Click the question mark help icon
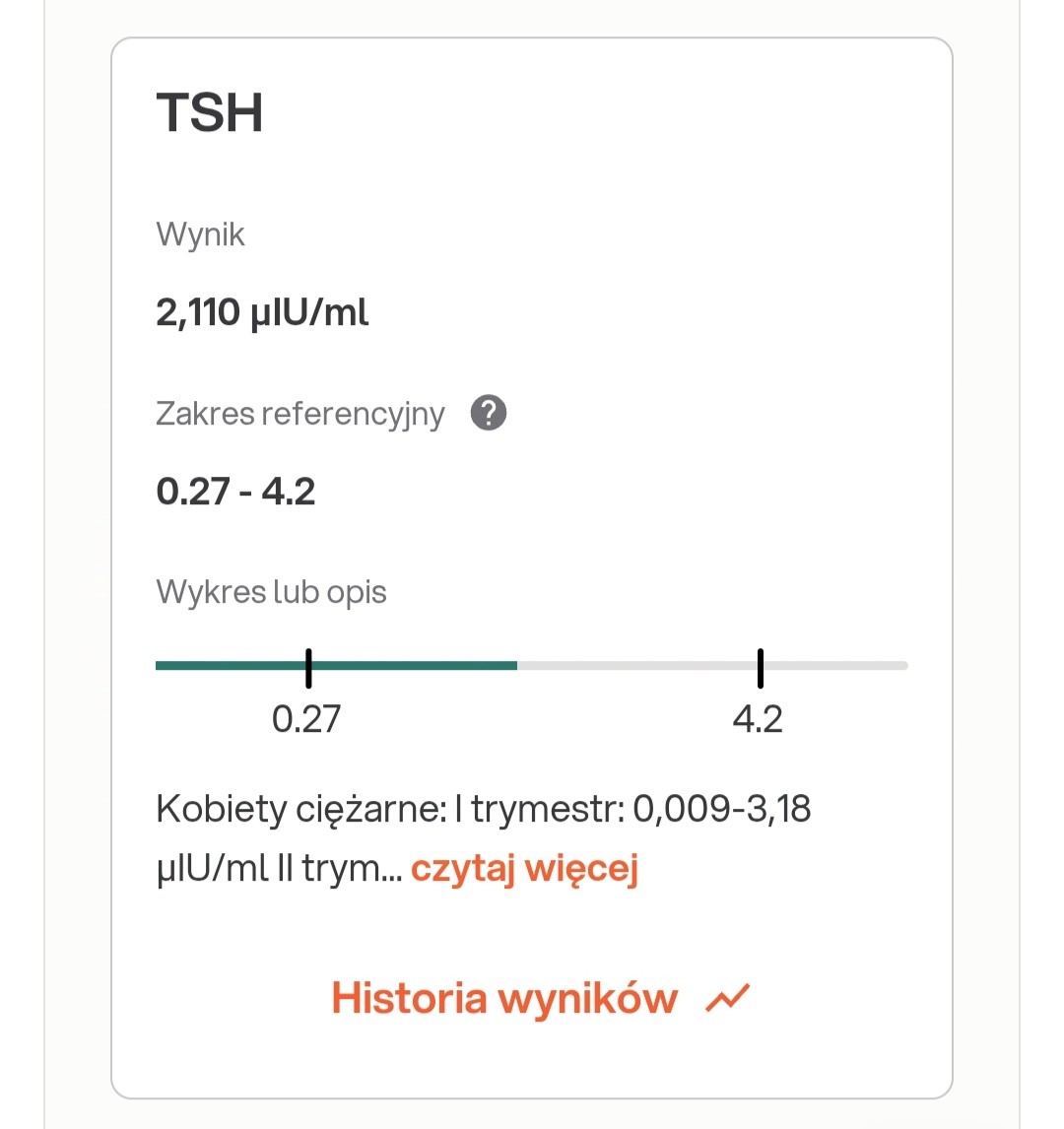 [x=489, y=414]
